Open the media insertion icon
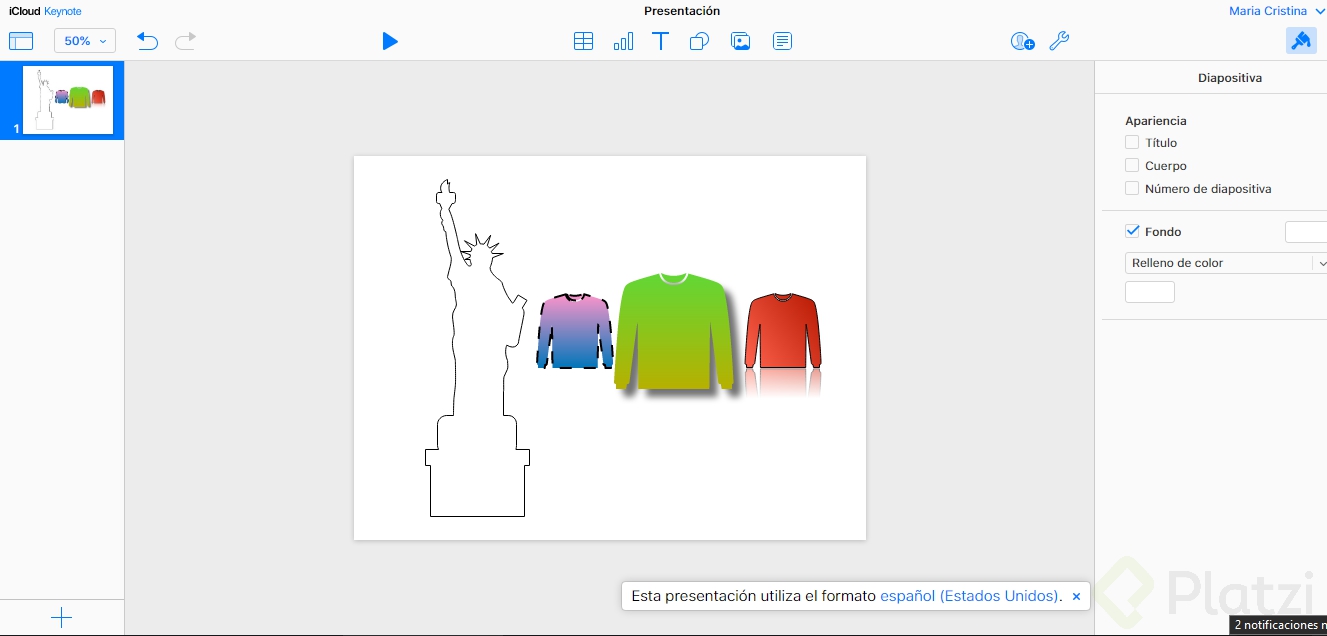Image resolution: width=1327 pixels, height=636 pixels. click(740, 41)
